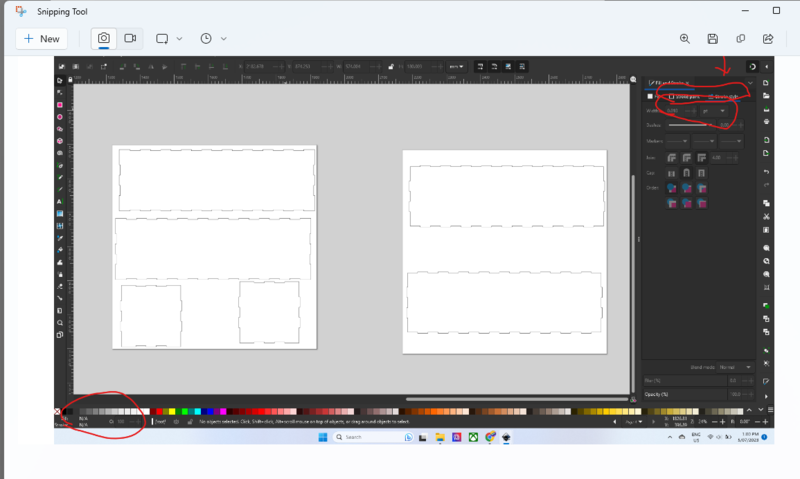Click the Cut scissors icon

pyautogui.click(x=766, y=216)
